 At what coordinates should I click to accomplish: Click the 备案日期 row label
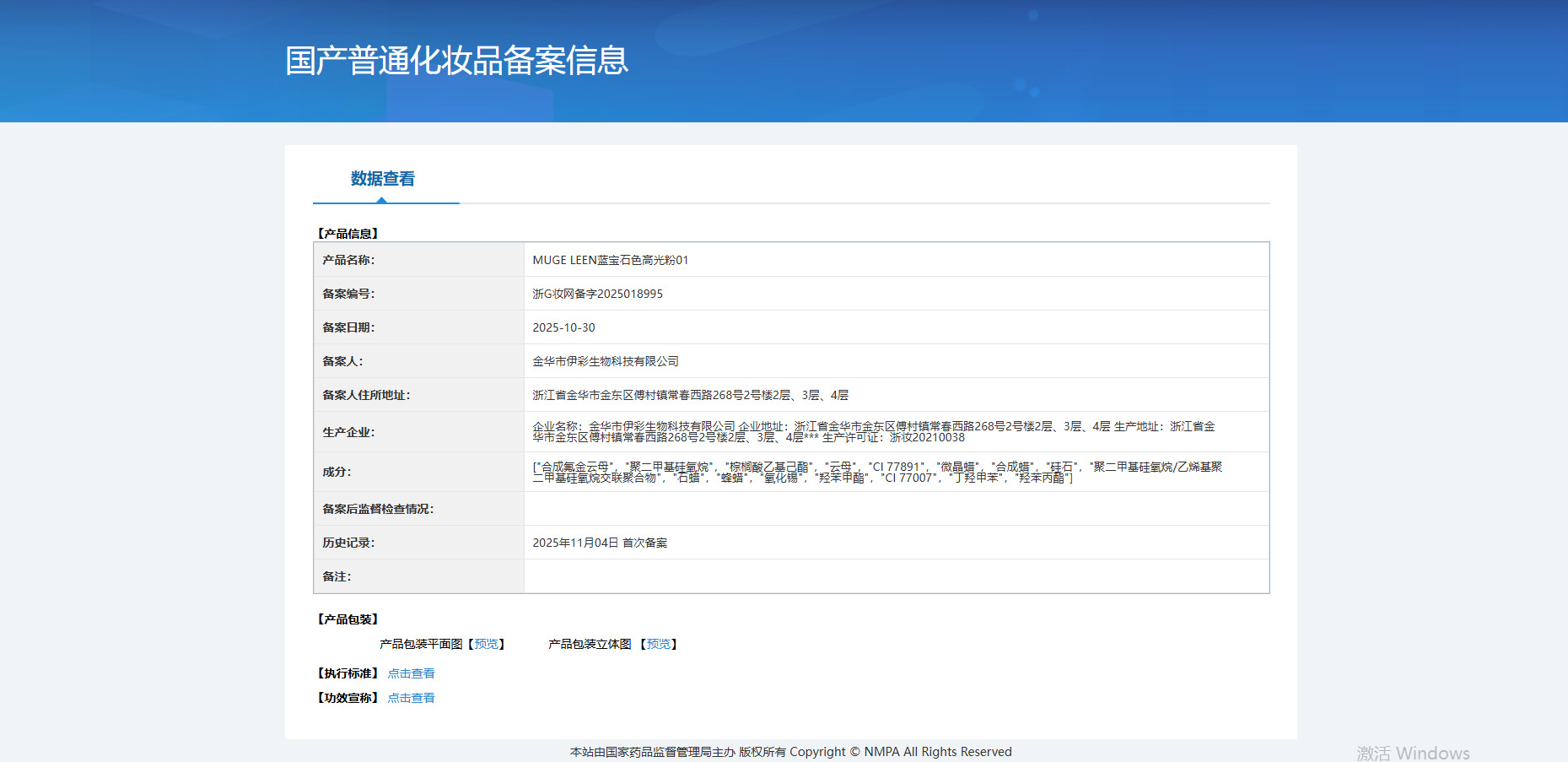pyautogui.click(x=348, y=327)
